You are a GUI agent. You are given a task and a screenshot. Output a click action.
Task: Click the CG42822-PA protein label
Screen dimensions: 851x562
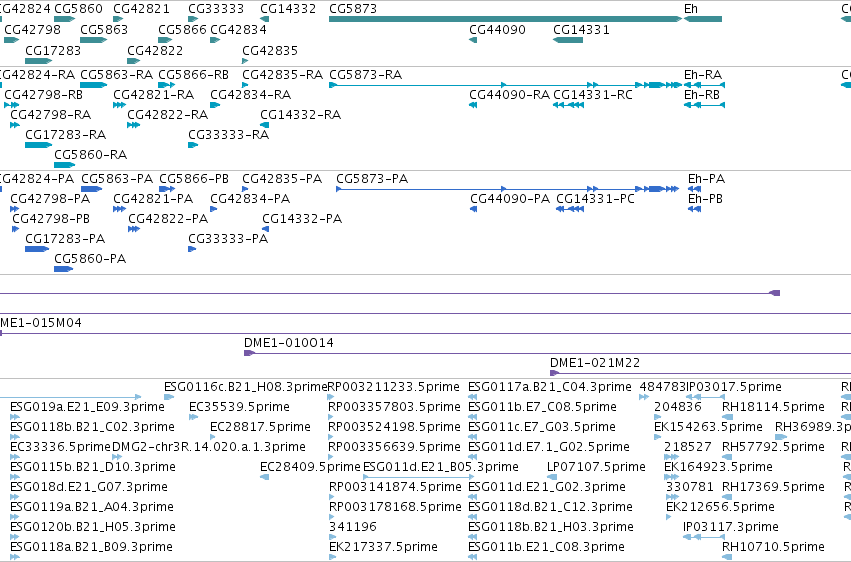coord(168,219)
